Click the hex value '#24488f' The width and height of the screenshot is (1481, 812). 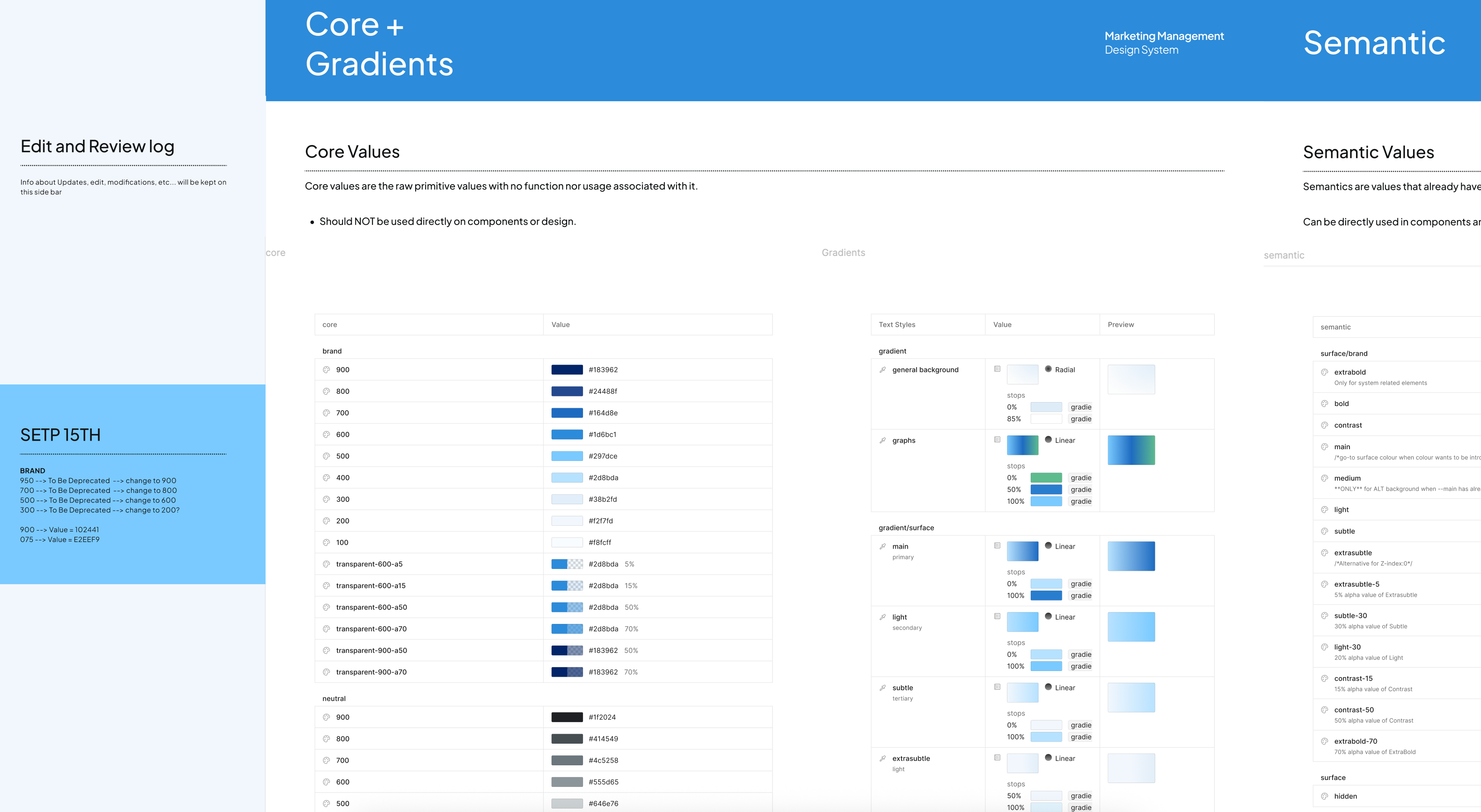point(603,391)
